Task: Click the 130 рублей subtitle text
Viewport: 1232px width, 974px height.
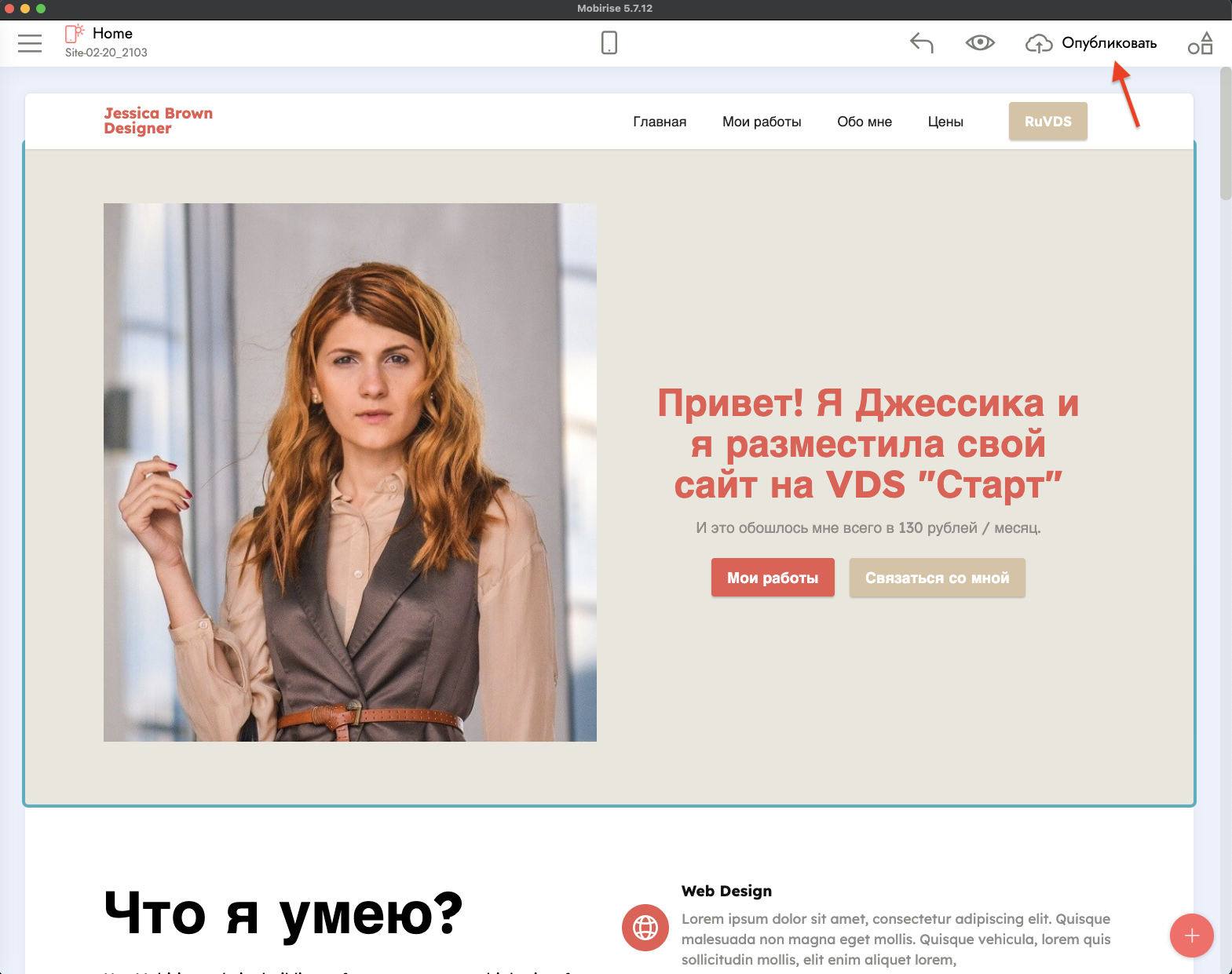Action: (868, 528)
